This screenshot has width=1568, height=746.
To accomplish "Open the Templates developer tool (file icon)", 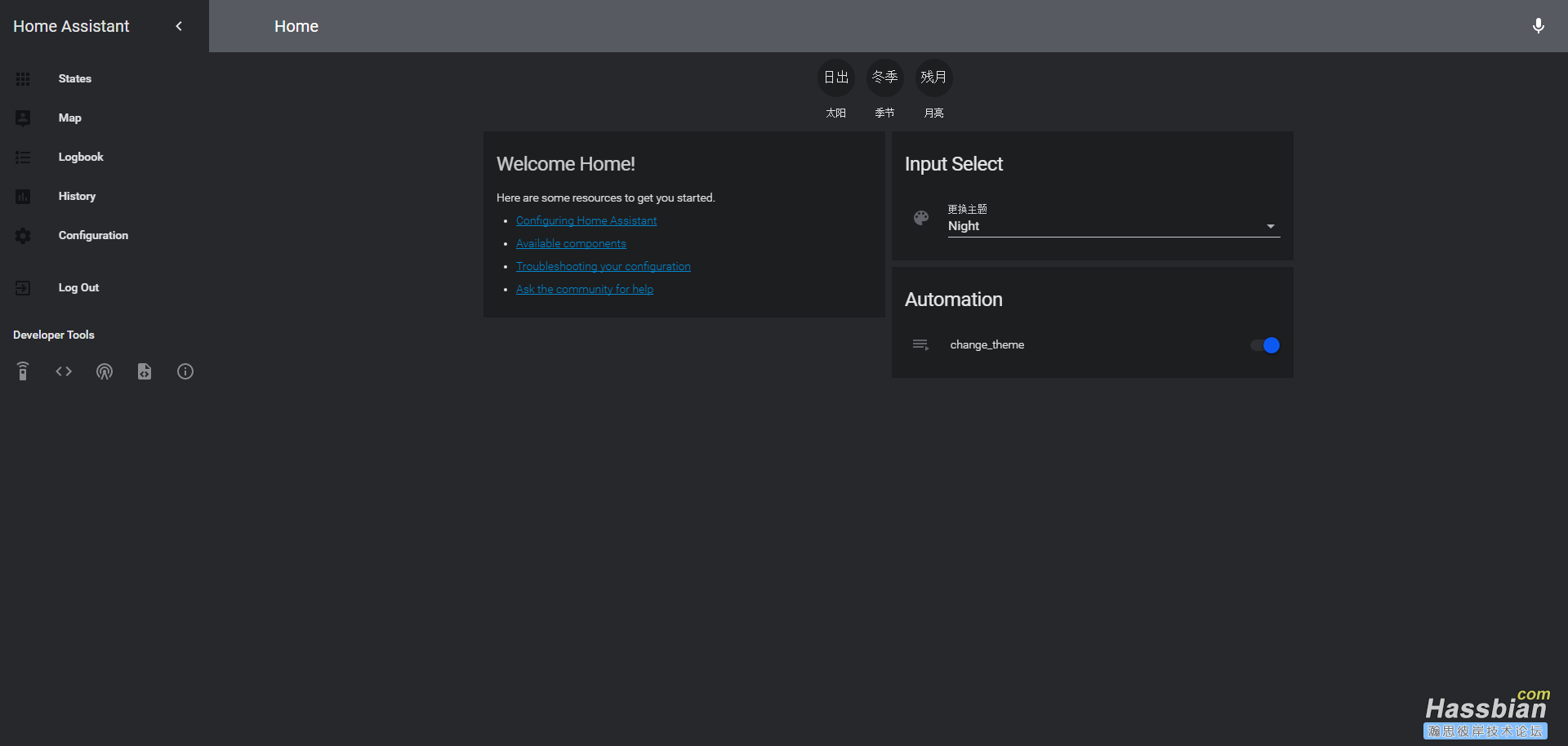I will [145, 371].
